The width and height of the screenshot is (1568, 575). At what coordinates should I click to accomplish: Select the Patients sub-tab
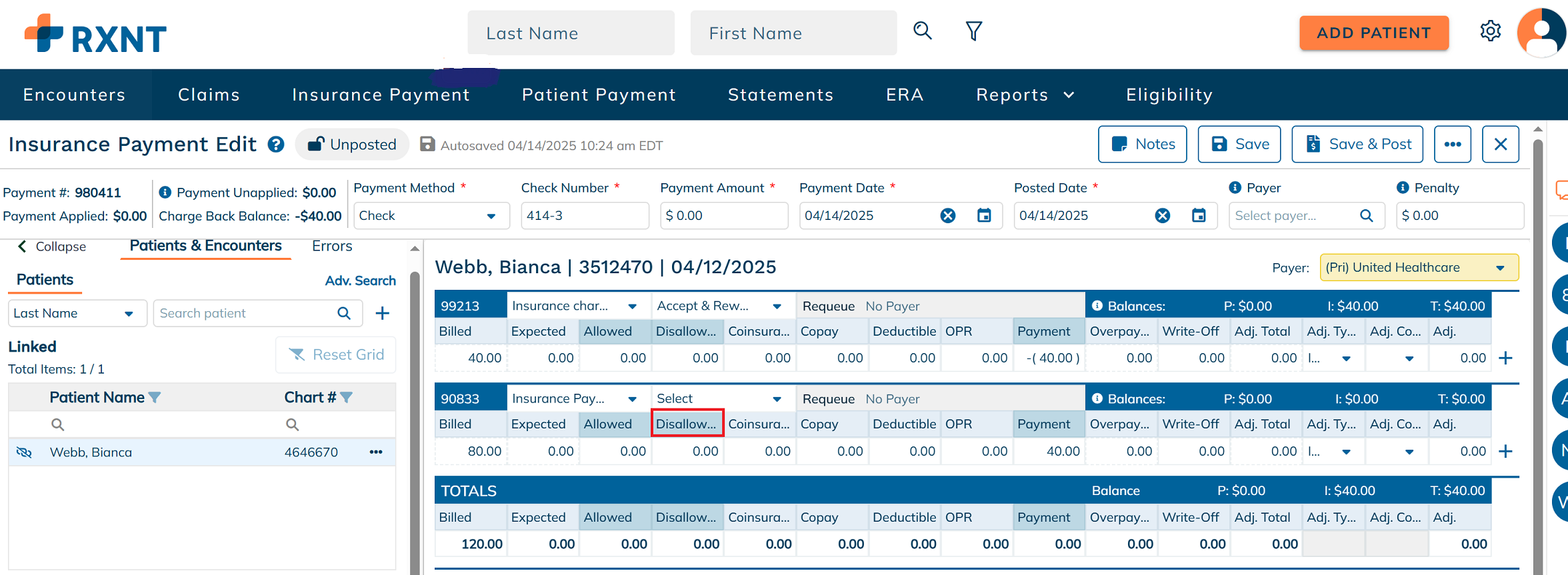45,280
